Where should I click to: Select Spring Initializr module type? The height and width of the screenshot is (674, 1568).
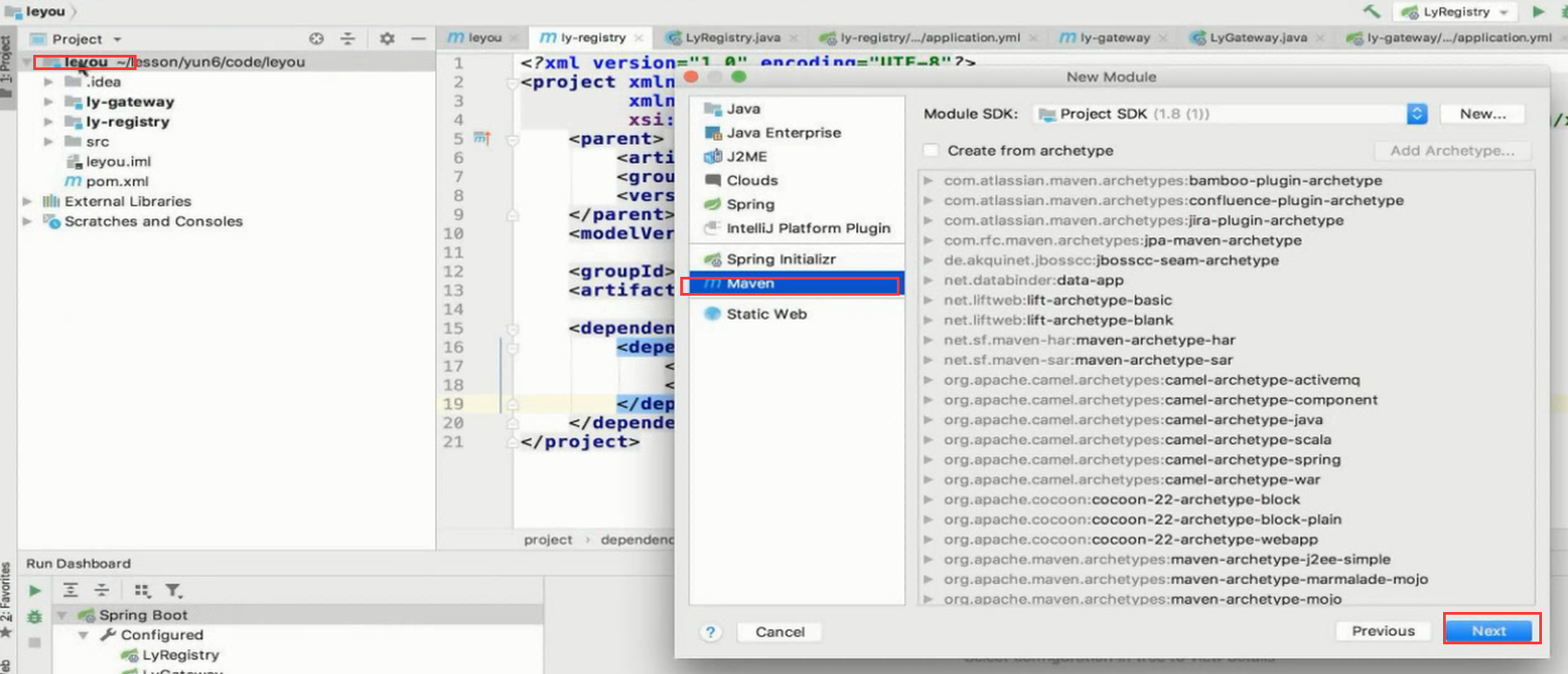796,259
